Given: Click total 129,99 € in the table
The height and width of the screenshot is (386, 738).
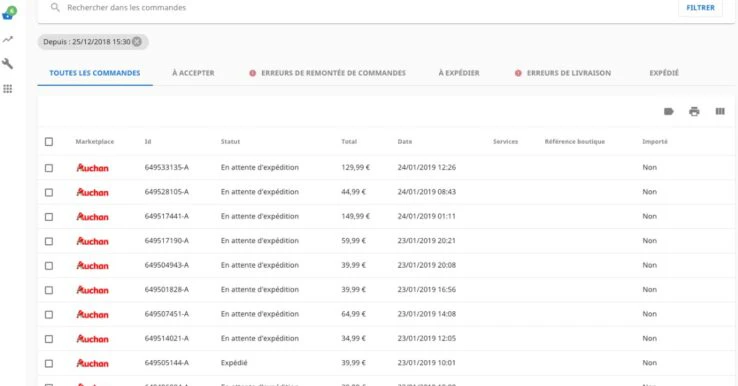Looking at the screenshot, I should (x=355, y=168).
